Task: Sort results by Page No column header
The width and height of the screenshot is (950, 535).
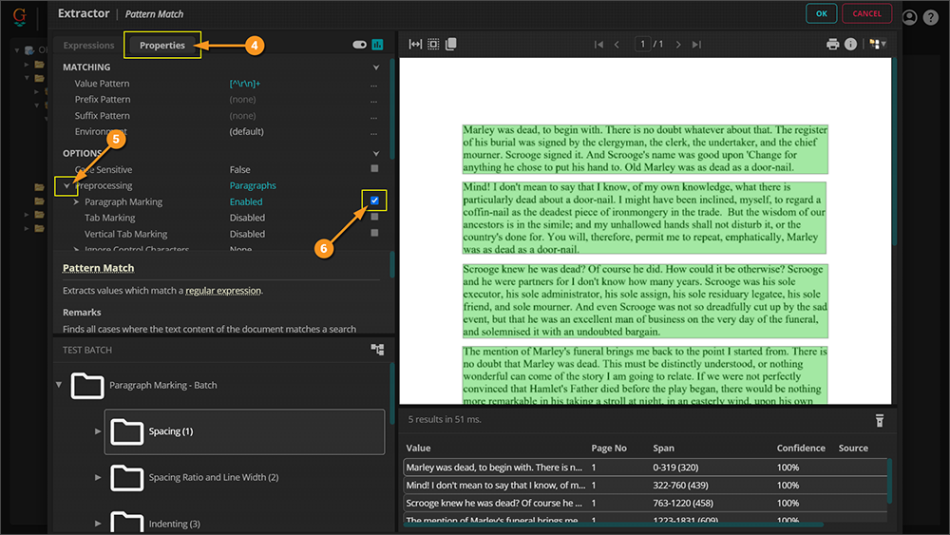Action: (x=609, y=448)
